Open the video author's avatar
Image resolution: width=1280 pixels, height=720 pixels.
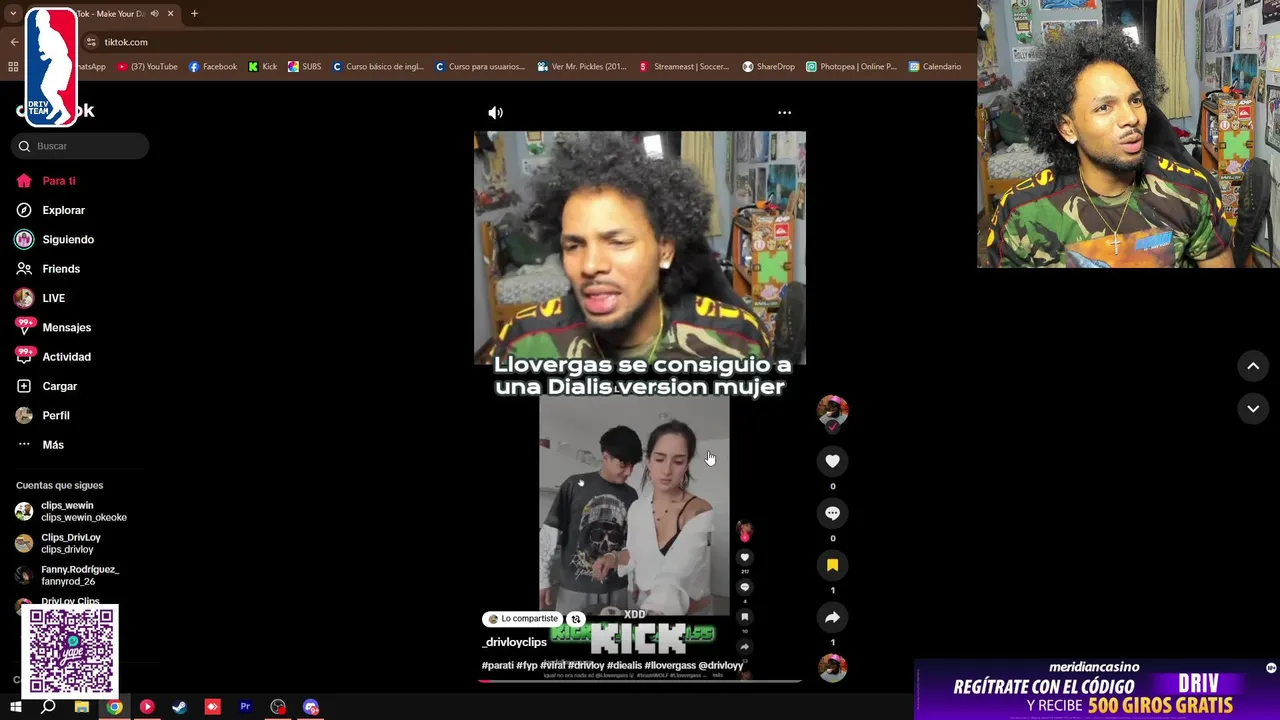[832, 411]
